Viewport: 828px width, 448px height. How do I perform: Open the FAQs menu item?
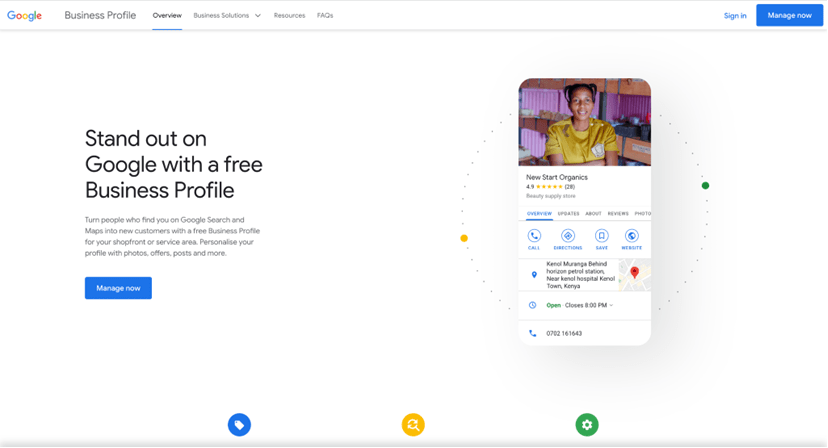coord(325,15)
